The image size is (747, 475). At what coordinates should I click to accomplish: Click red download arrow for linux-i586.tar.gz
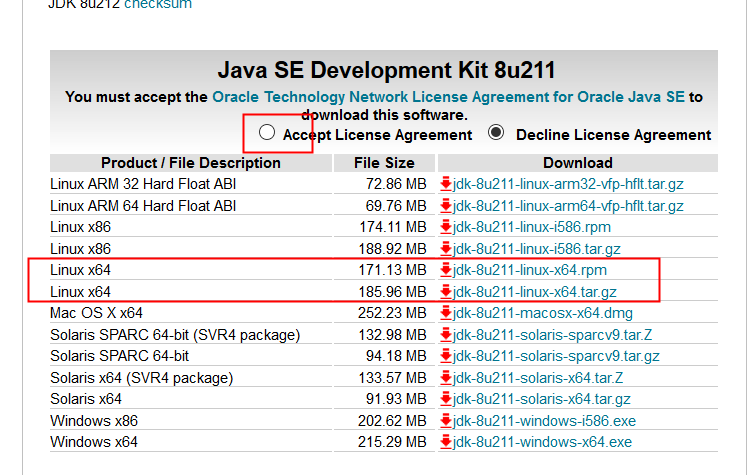click(446, 249)
